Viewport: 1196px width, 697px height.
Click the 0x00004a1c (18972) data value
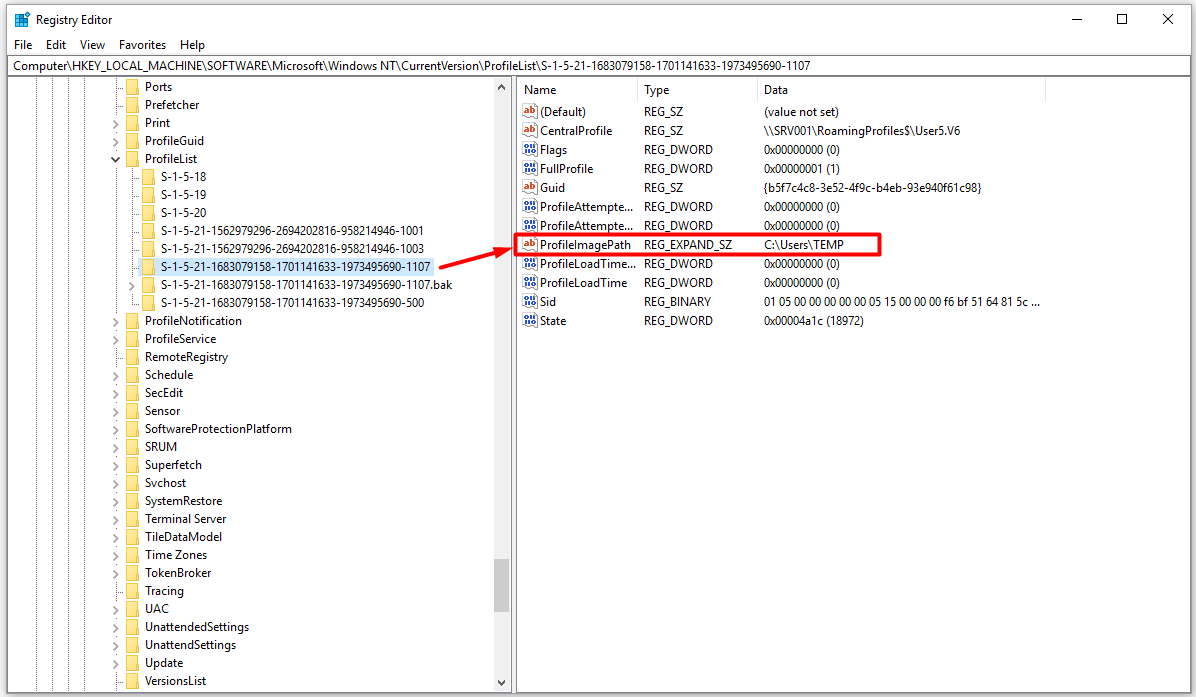(x=814, y=320)
